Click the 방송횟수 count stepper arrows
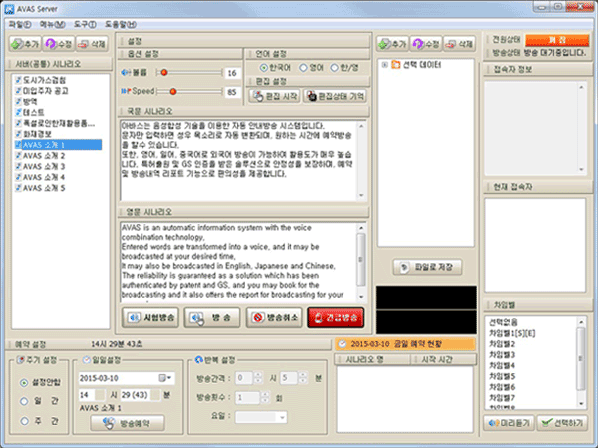The image size is (598, 448). (265, 398)
